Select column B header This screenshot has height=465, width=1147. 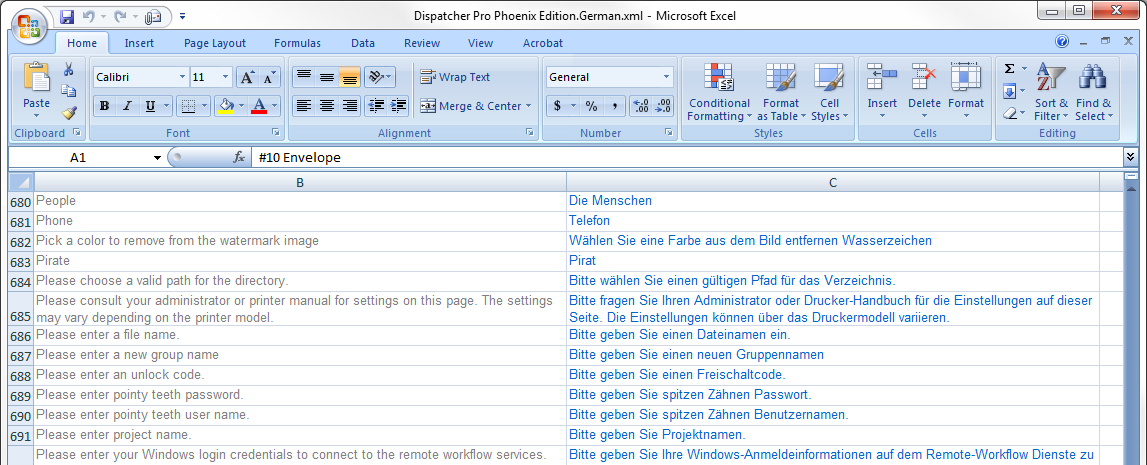300,182
